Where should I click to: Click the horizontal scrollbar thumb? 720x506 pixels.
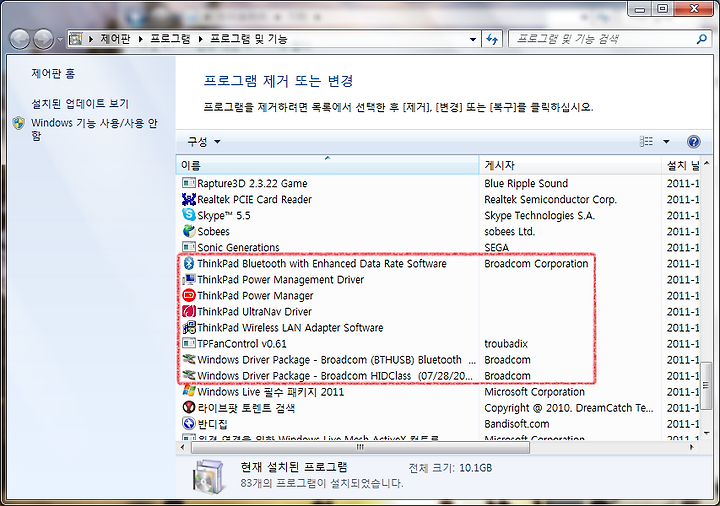tap(360, 447)
